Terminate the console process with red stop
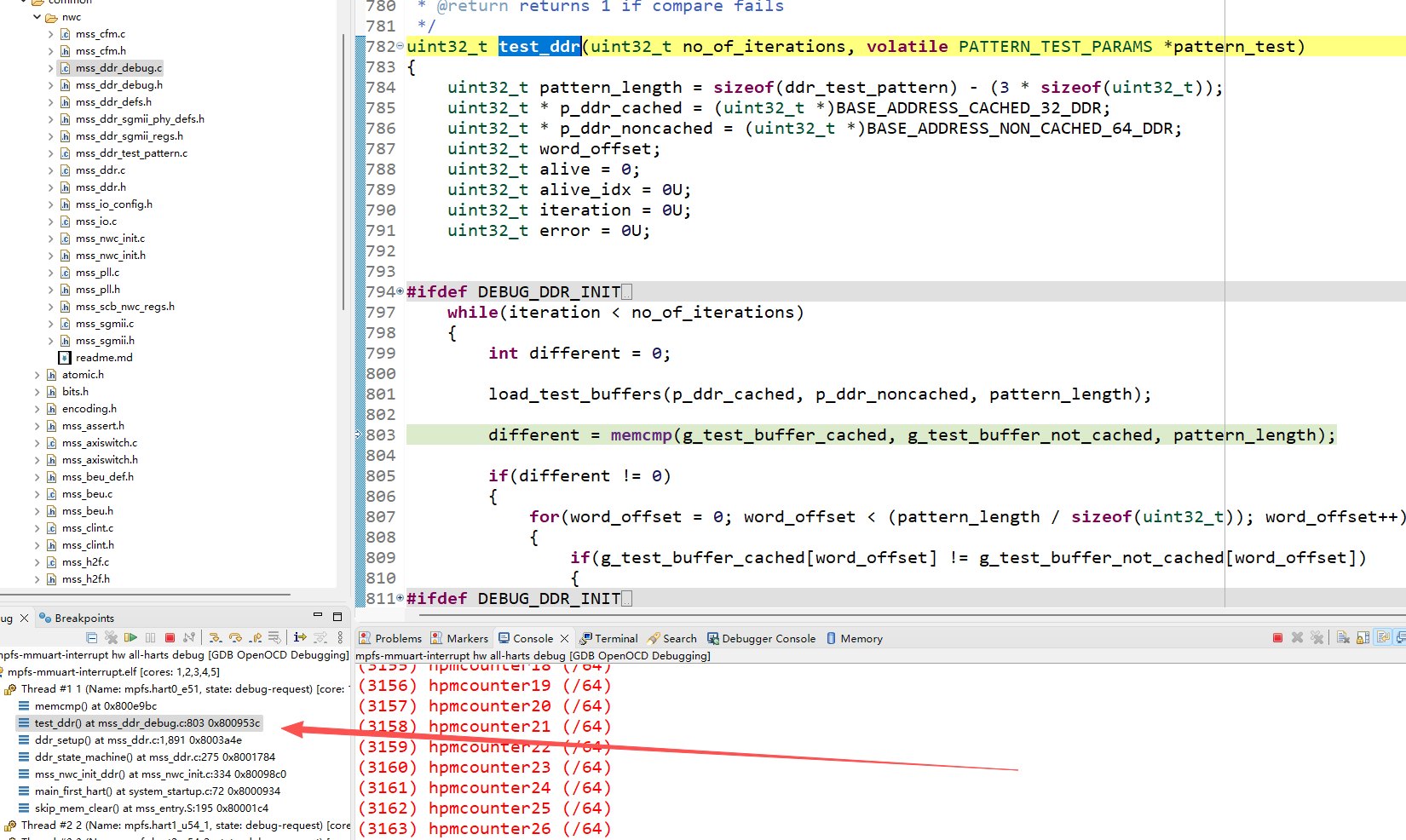Screen dimensions: 1406x840 click(x=1277, y=637)
